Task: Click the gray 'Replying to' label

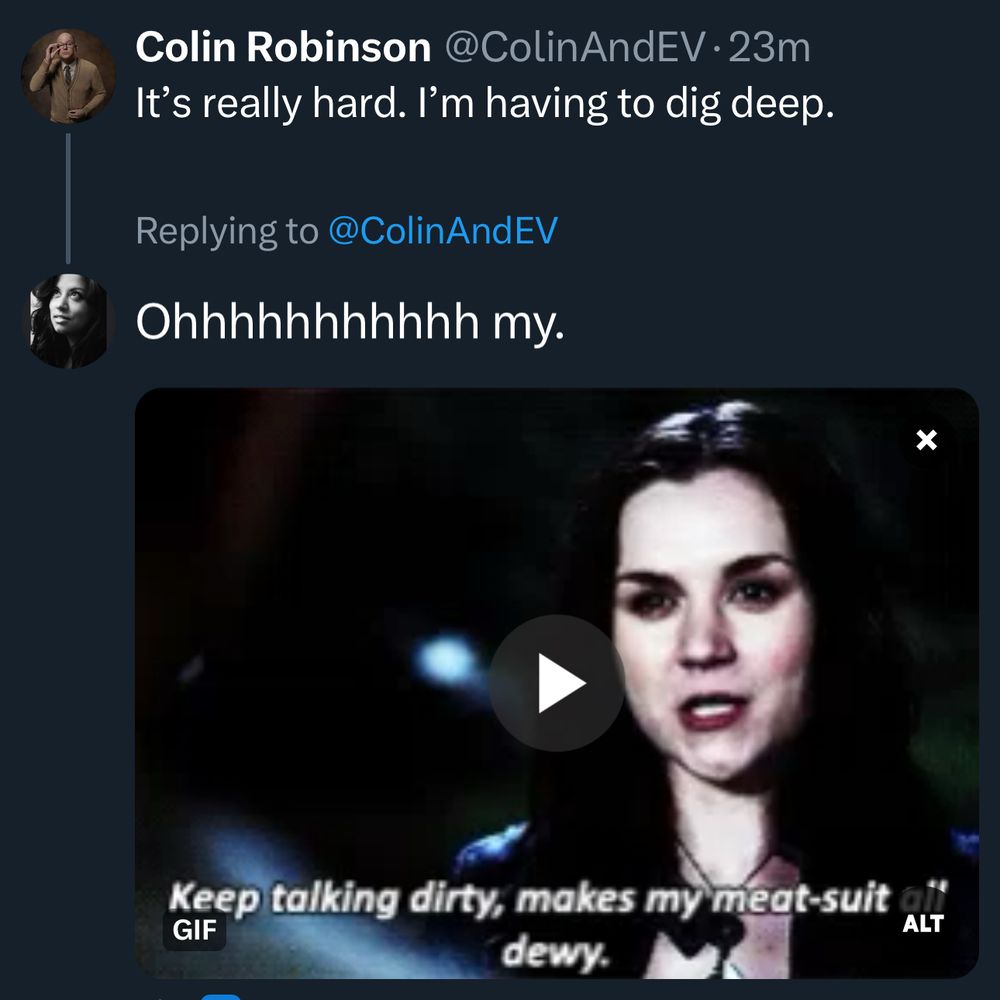Action: [x=225, y=231]
